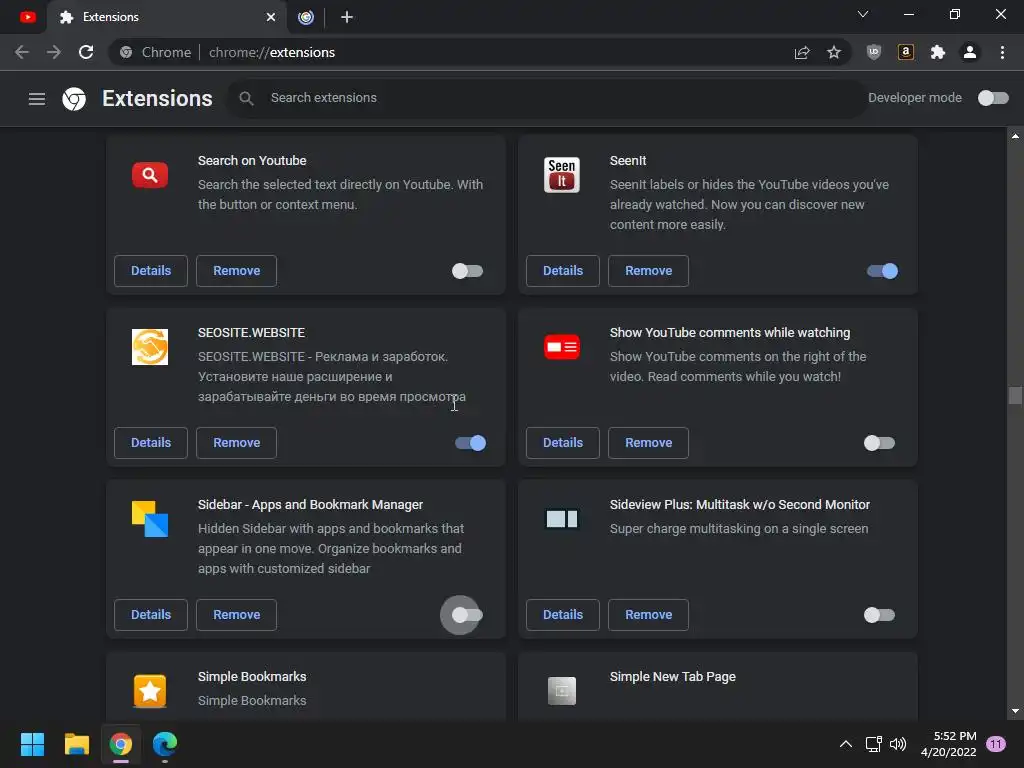Launch Microsoft Edge from the taskbar
The image size is (1024, 768).
coord(165,744)
